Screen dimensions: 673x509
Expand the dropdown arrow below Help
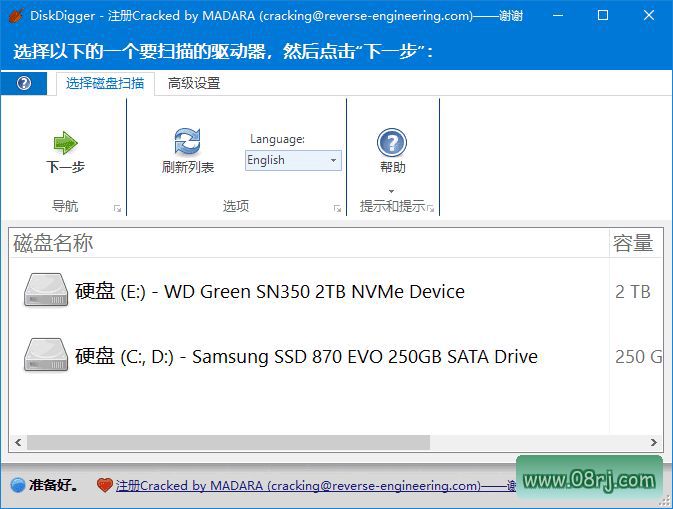[x=391, y=191]
